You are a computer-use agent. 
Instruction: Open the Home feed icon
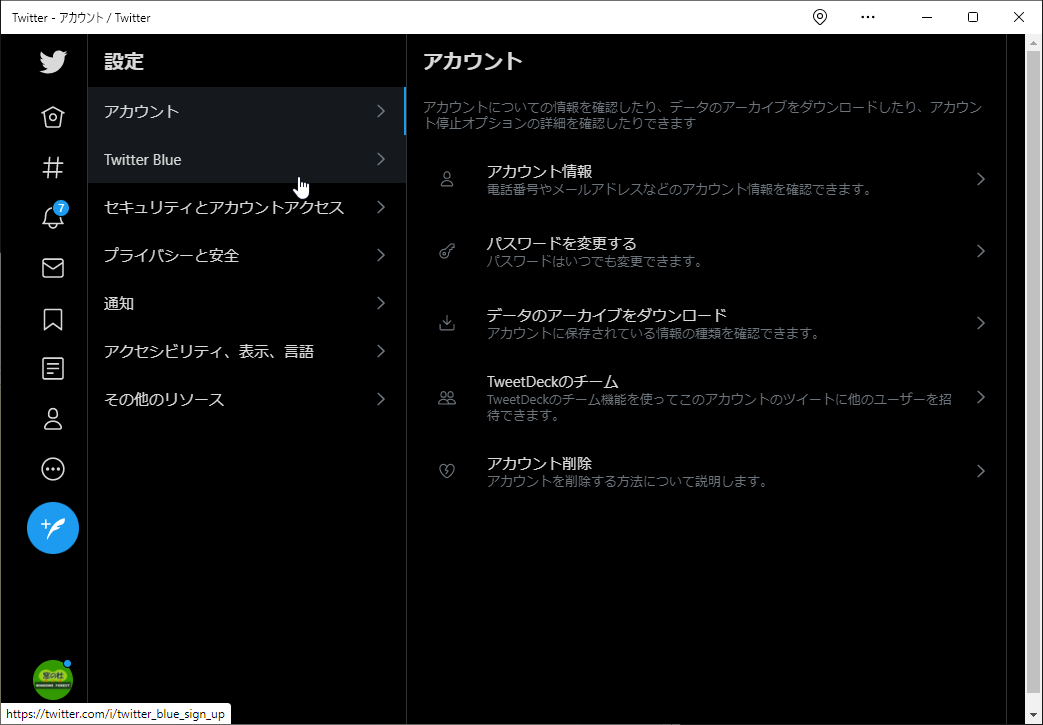click(x=52, y=117)
